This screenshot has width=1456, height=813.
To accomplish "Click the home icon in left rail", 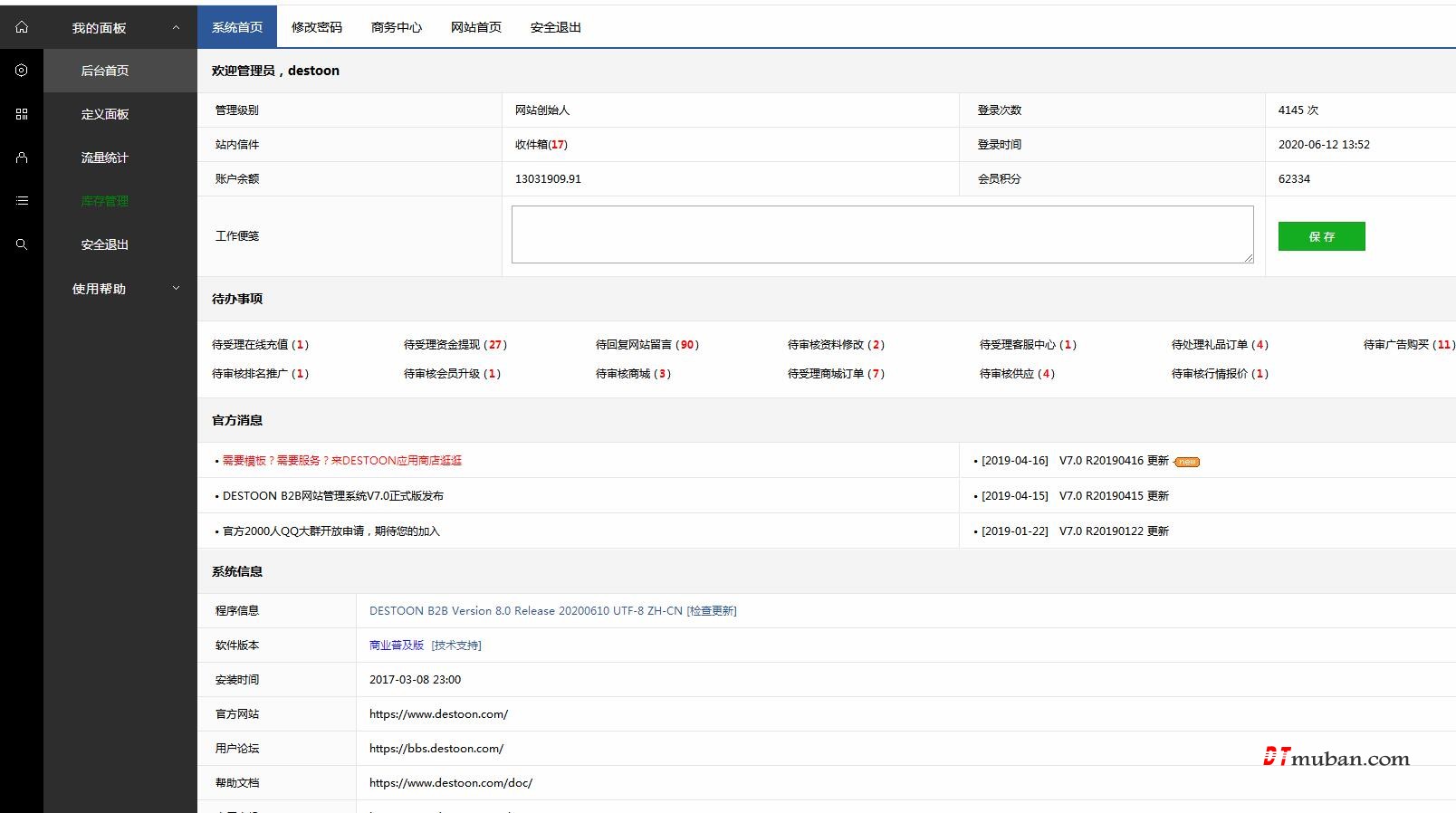I will click(x=22, y=27).
